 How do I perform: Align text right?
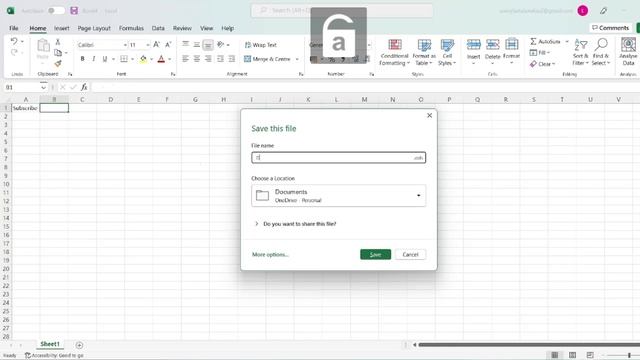(x=208, y=59)
